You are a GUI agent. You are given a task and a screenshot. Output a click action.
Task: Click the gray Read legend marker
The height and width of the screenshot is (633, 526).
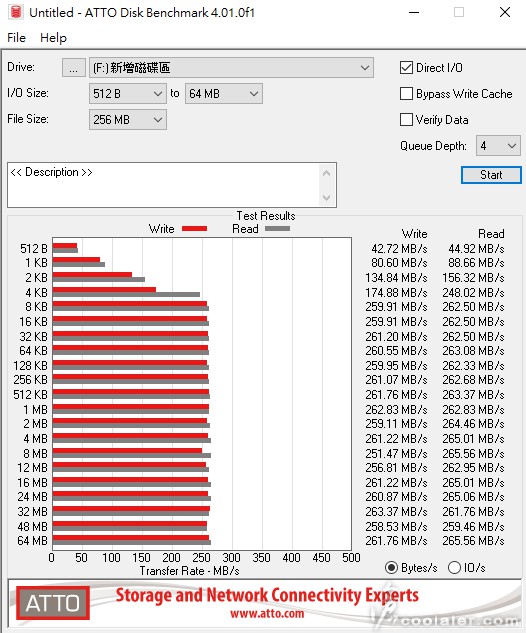point(277,229)
